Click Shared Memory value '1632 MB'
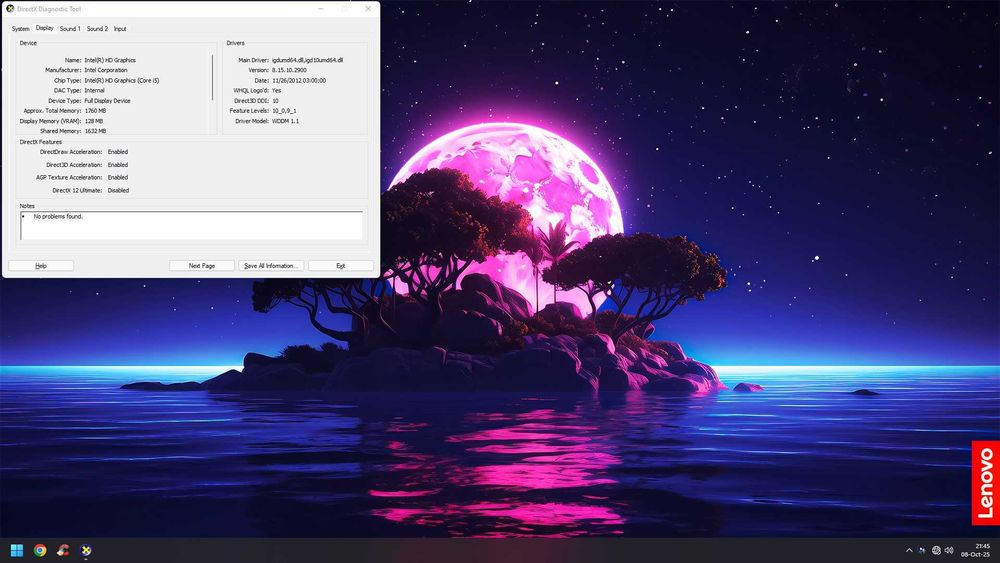 coord(95,131)
